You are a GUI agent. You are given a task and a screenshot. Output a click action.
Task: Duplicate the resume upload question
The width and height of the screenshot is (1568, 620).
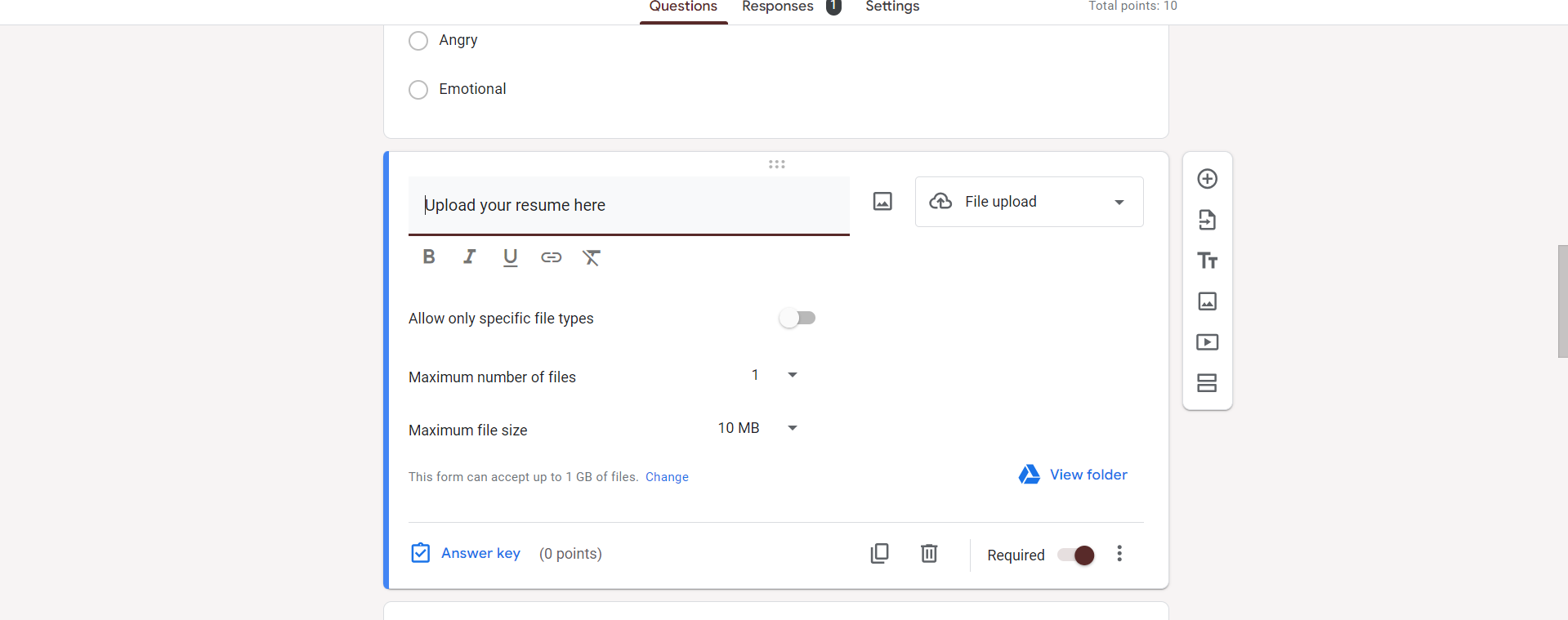879,554
